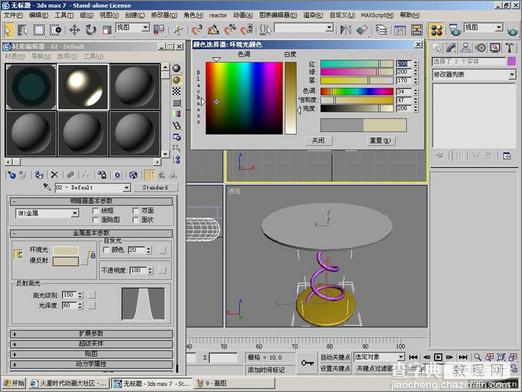522x392 pixels.
Task: Click the 漫反射 diffuse color swatch
Action: [x=66, y=261]
